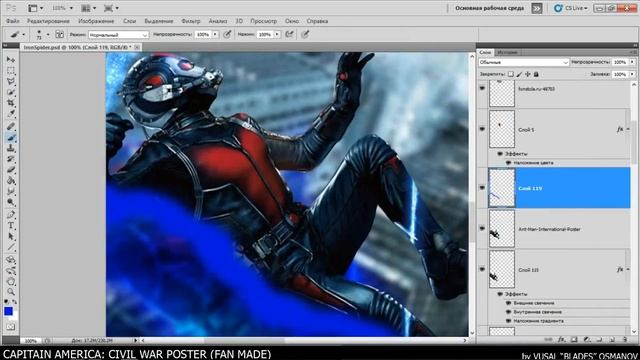Hide the Слой 5 layer
The height and width of the screenshot is (360, 640).
tap(482, 129)
